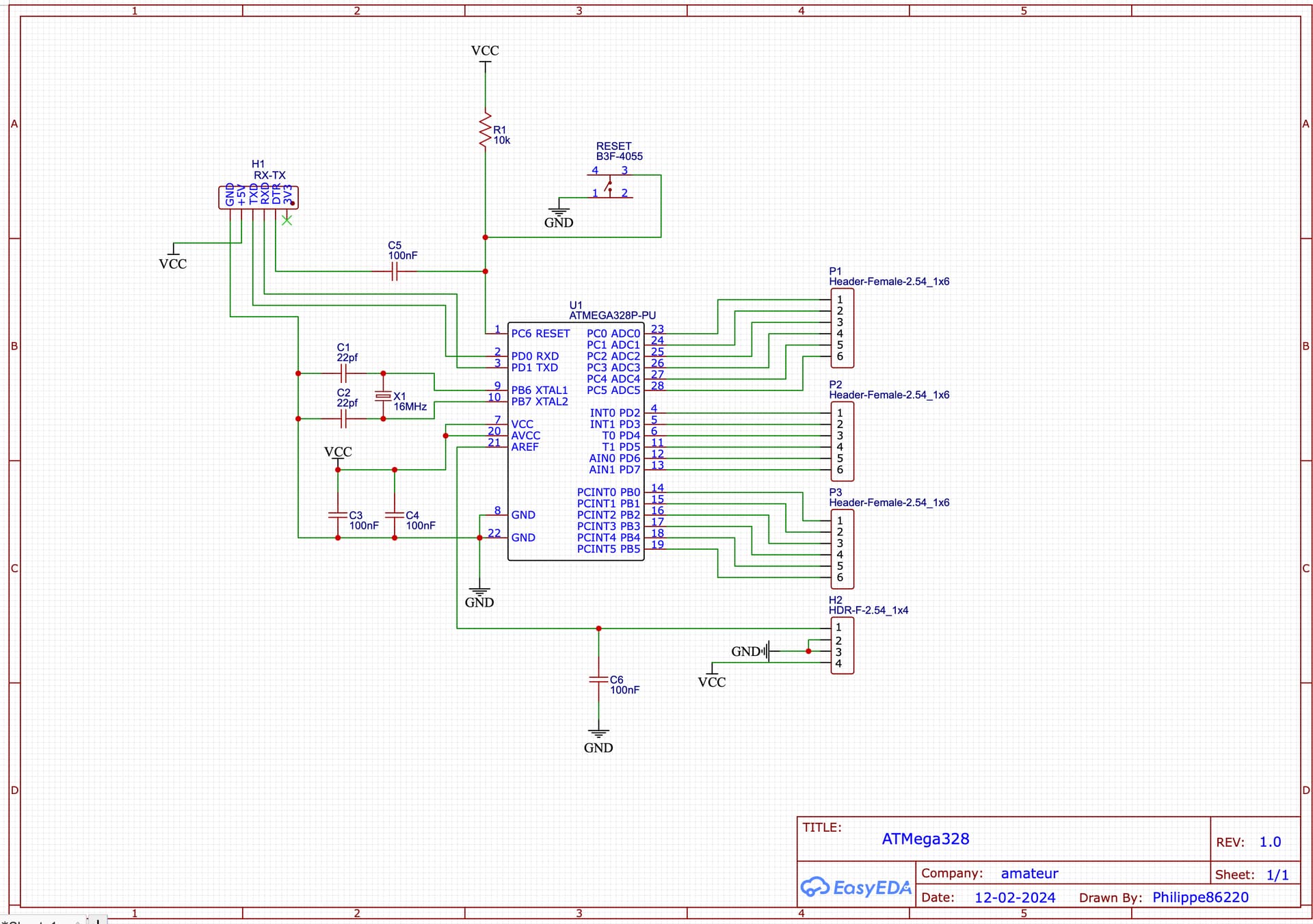
Task: Select the date 12-02-2024 field
Action: pos(1015,897)
